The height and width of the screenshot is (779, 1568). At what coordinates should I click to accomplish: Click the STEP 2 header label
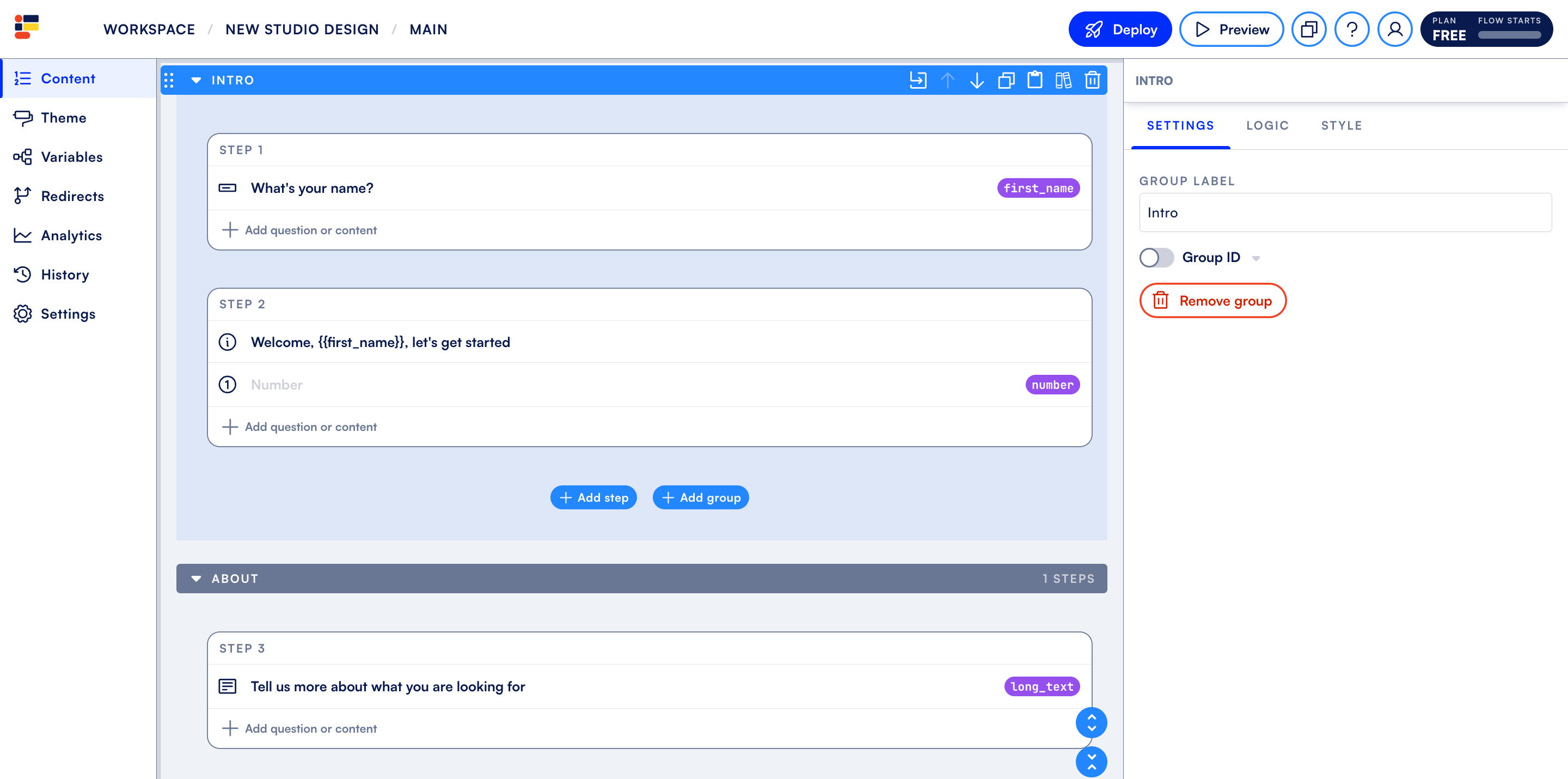click(242, 304)
